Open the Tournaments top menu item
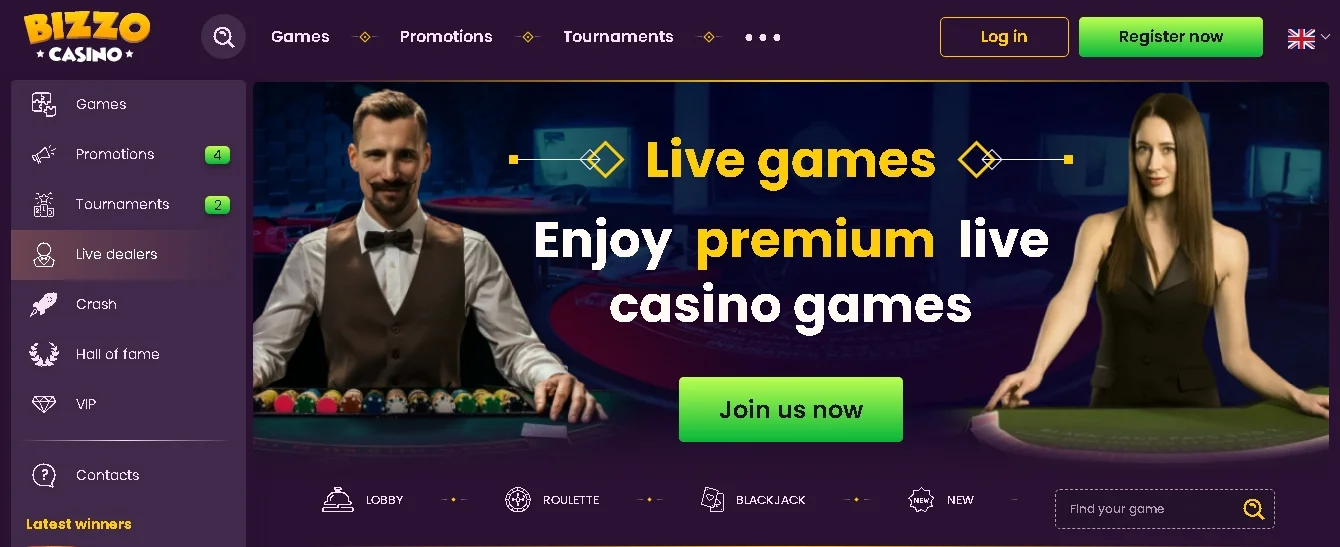The width and height of the screenshot is (1340, 547). click(618, 36)
